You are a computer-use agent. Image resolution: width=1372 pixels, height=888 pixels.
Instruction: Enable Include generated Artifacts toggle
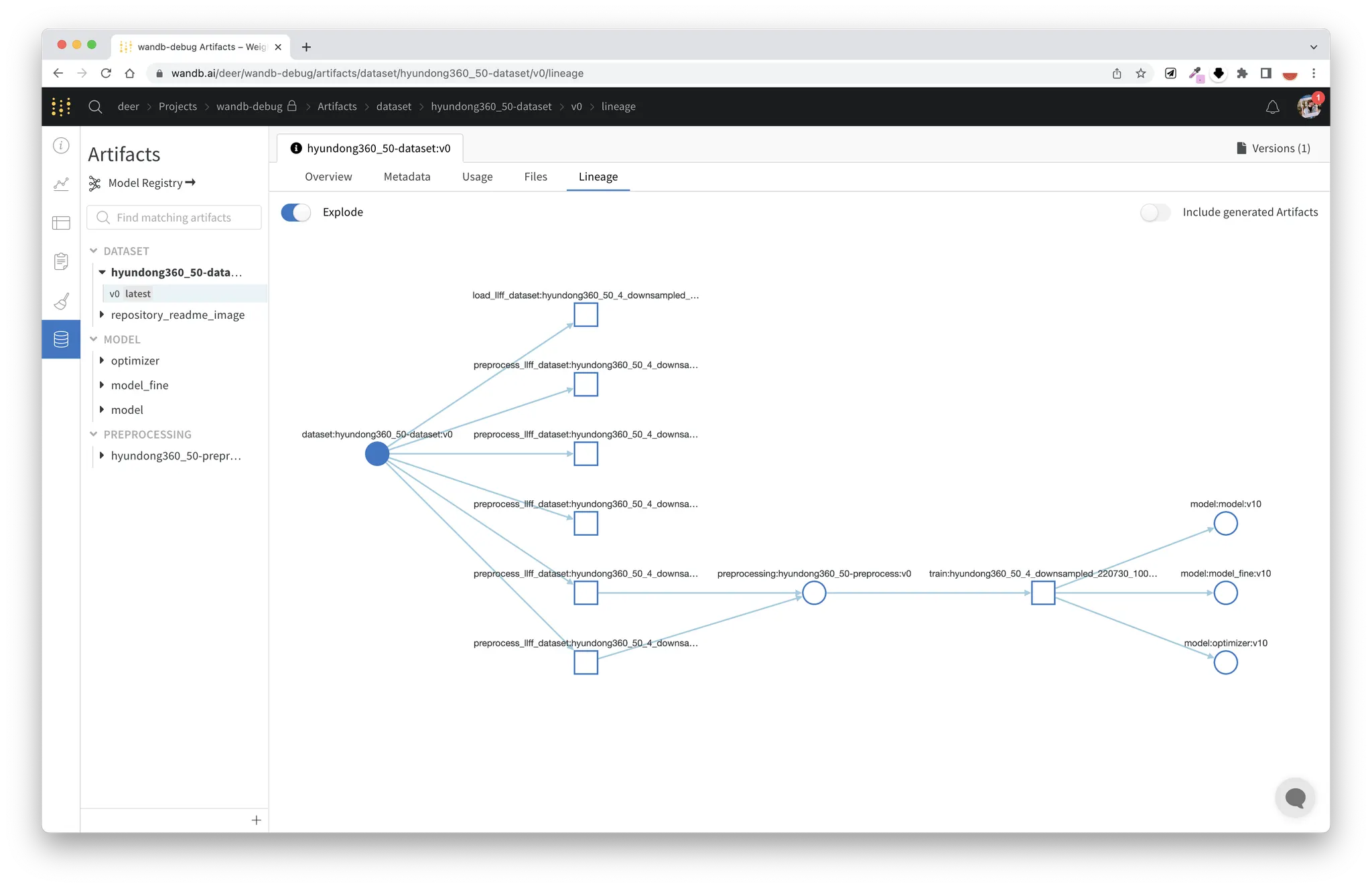1155,212
